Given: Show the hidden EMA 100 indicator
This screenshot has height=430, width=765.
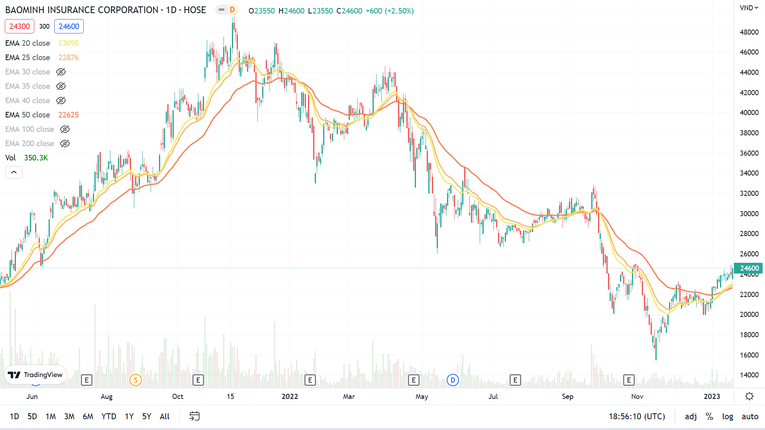Looking at the screenshot, I should 65,129.
